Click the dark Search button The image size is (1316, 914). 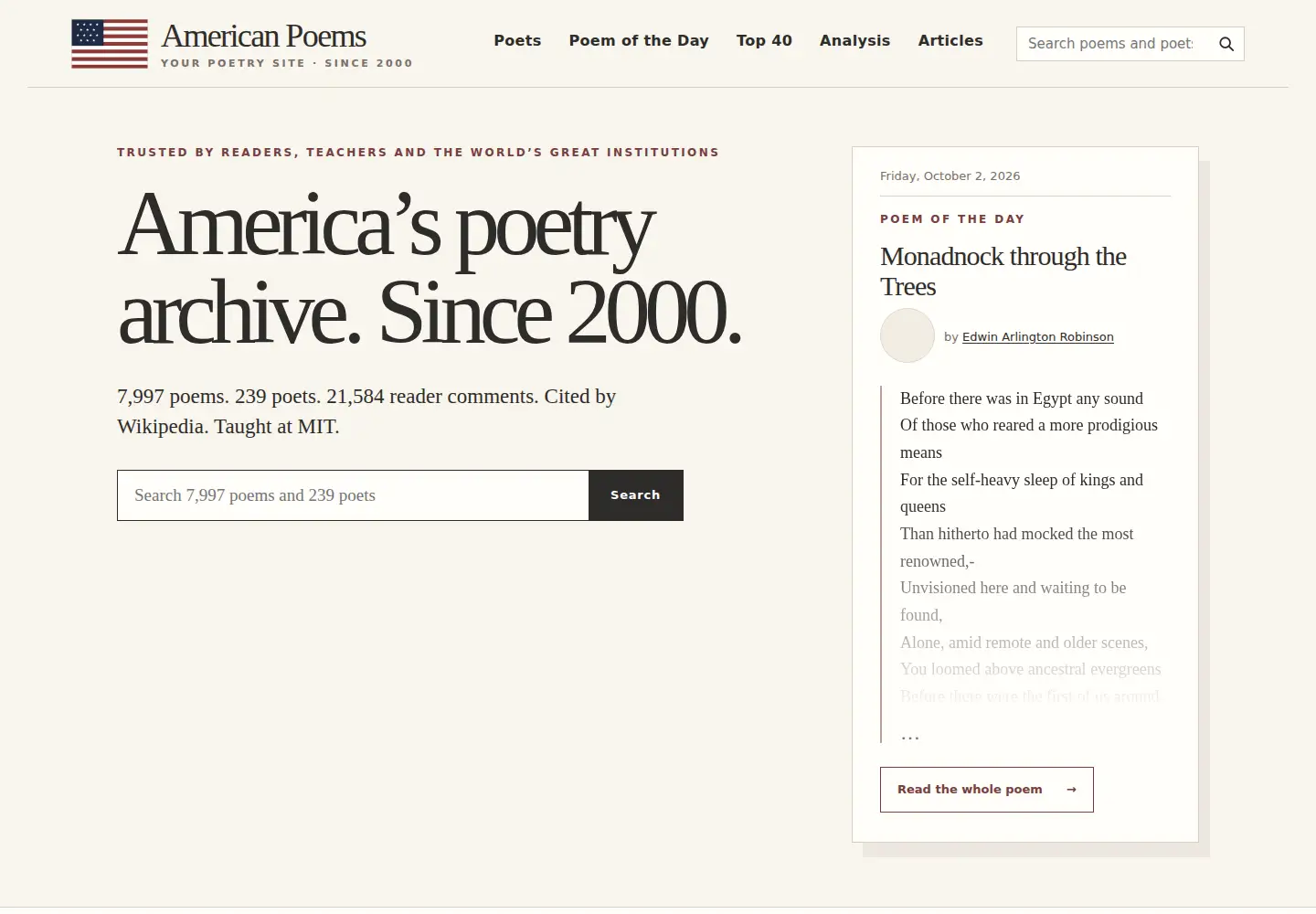636,495
